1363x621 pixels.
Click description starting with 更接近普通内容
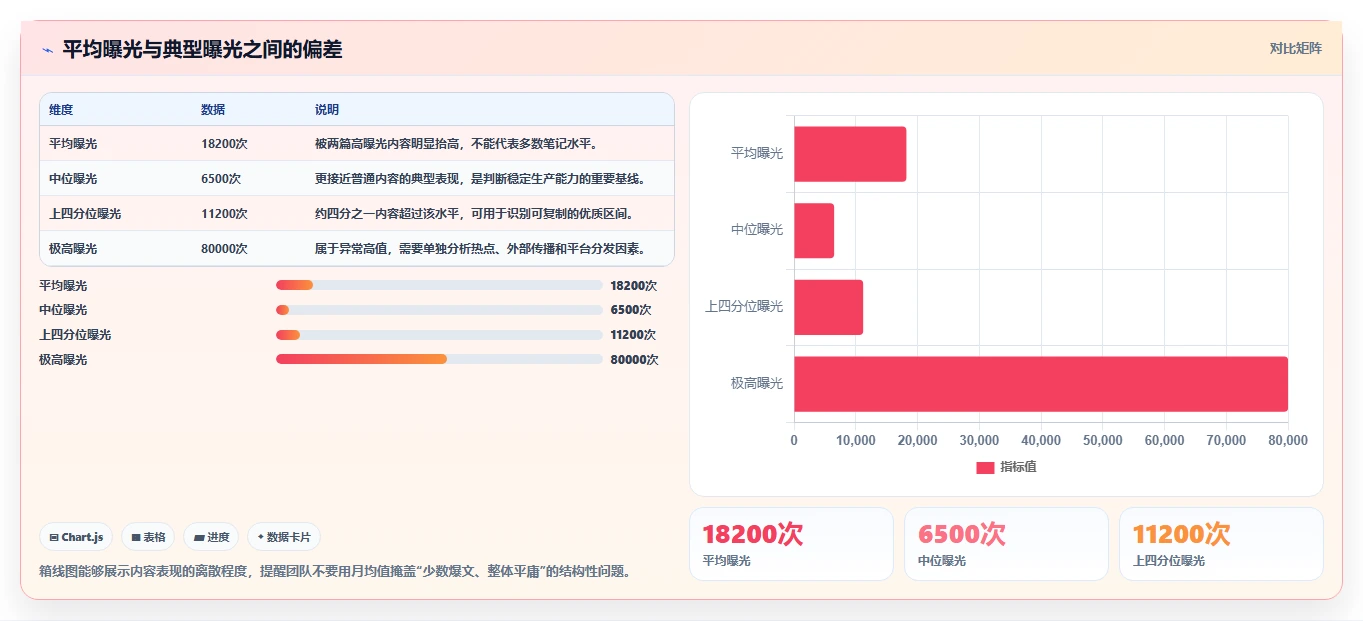480,179
